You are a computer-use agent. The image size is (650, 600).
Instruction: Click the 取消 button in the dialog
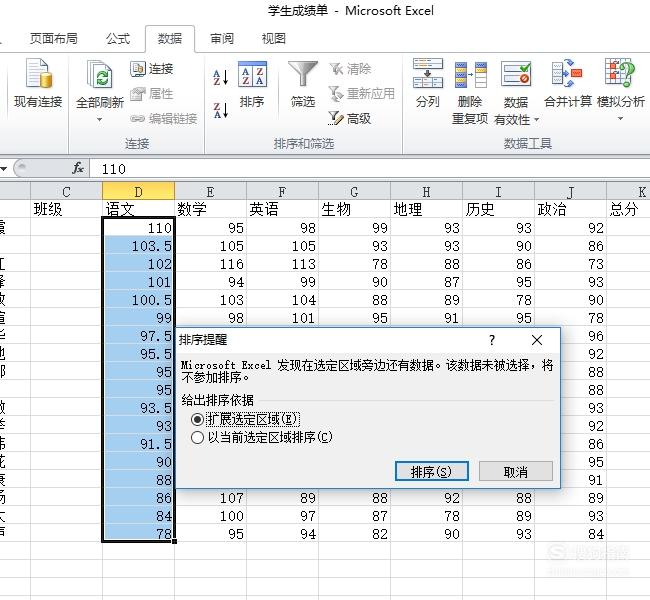pyautogui.click(x=516, y=471)
